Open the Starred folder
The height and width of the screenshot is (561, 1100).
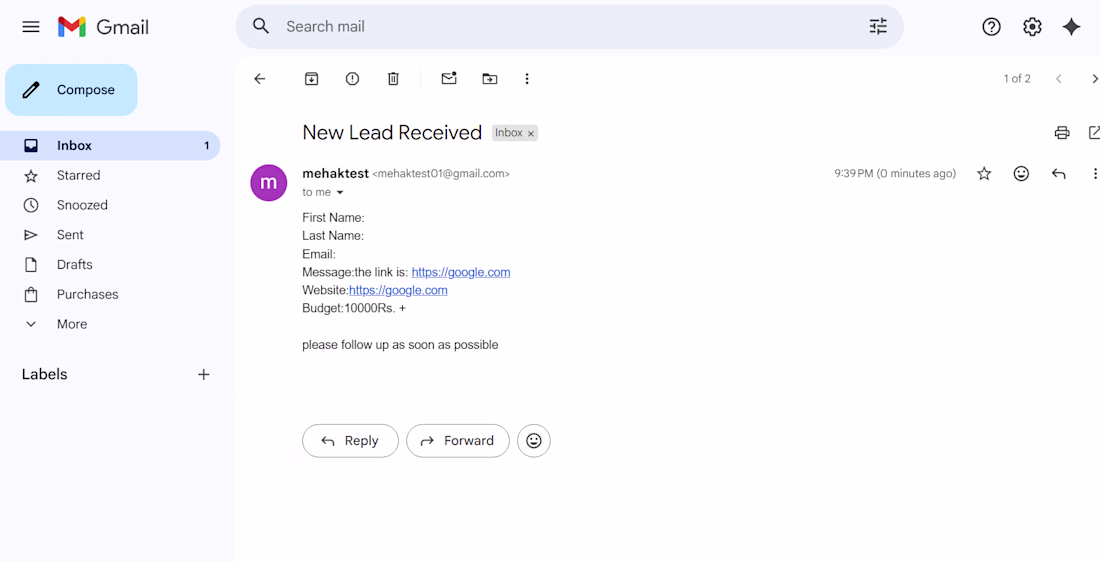(78, 175)
